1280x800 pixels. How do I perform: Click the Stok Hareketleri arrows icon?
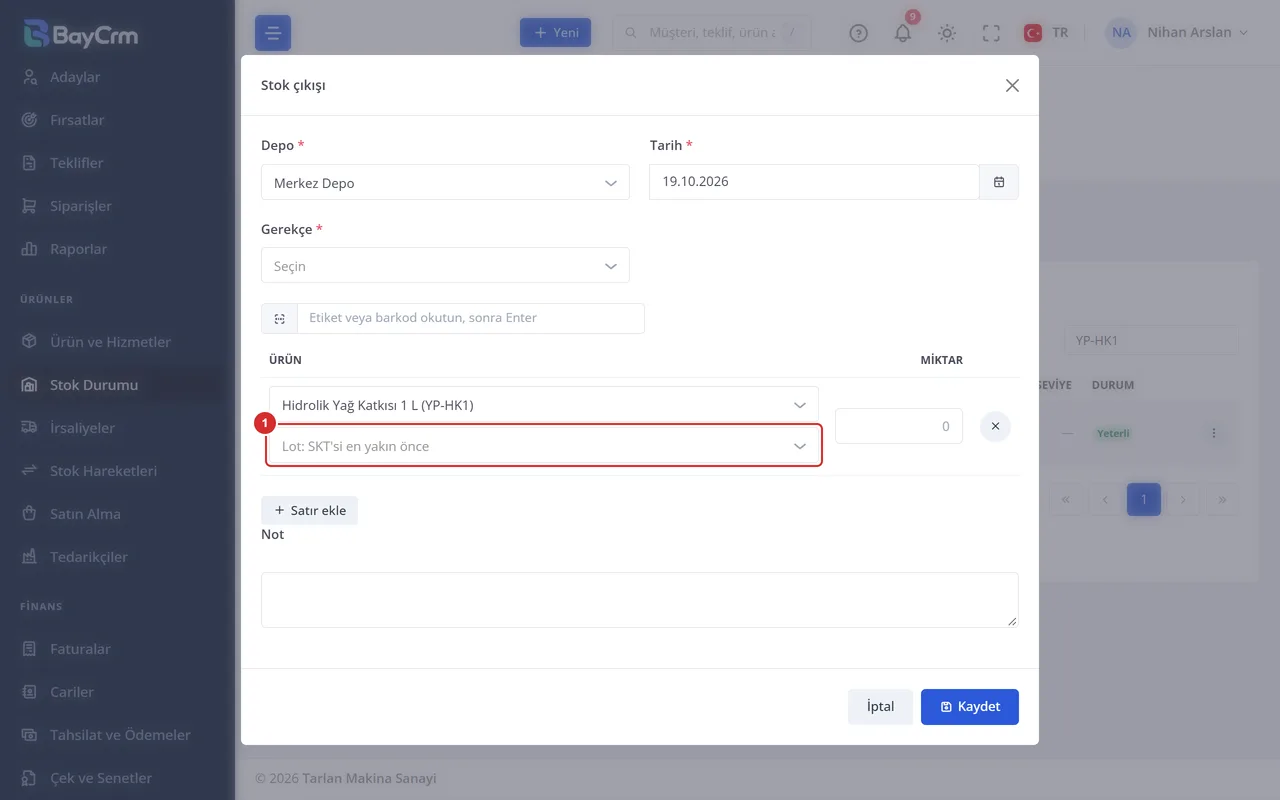tap(30, 471)
